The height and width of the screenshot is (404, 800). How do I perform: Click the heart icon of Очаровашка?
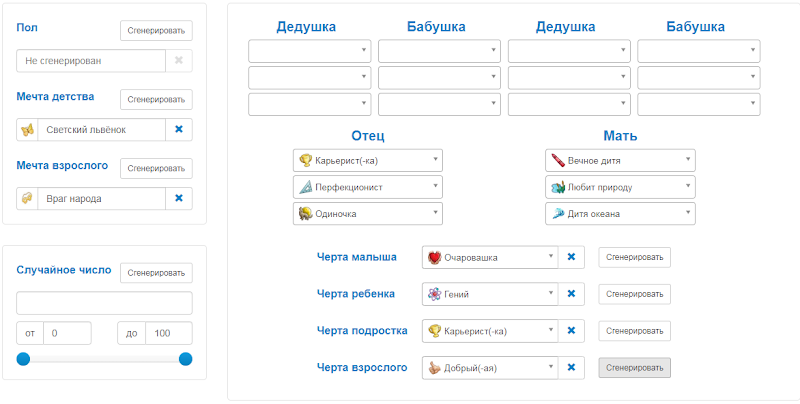(x=434, y=258)
